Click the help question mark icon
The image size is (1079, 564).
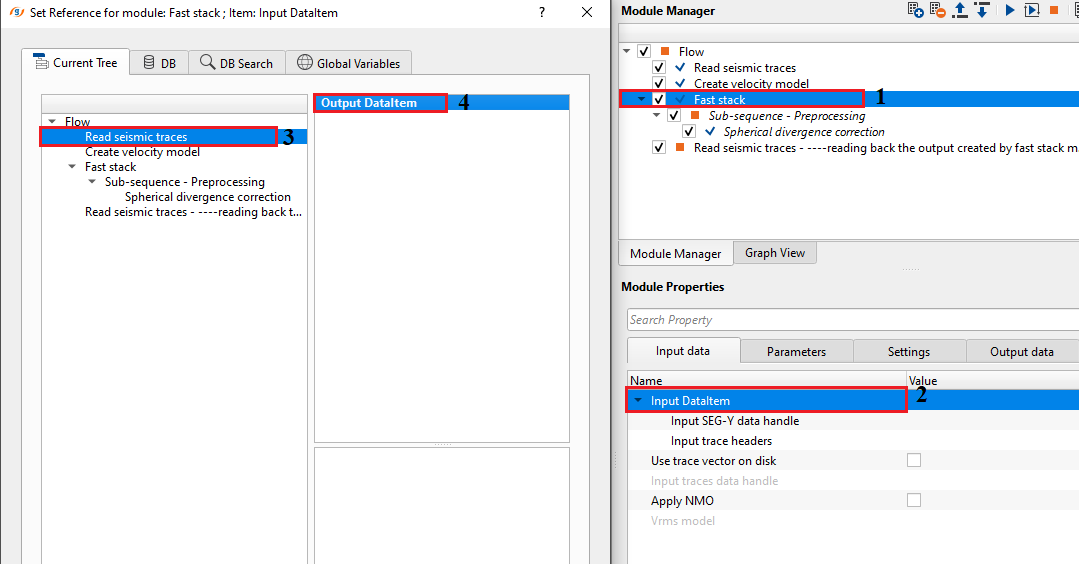(541, 12)
